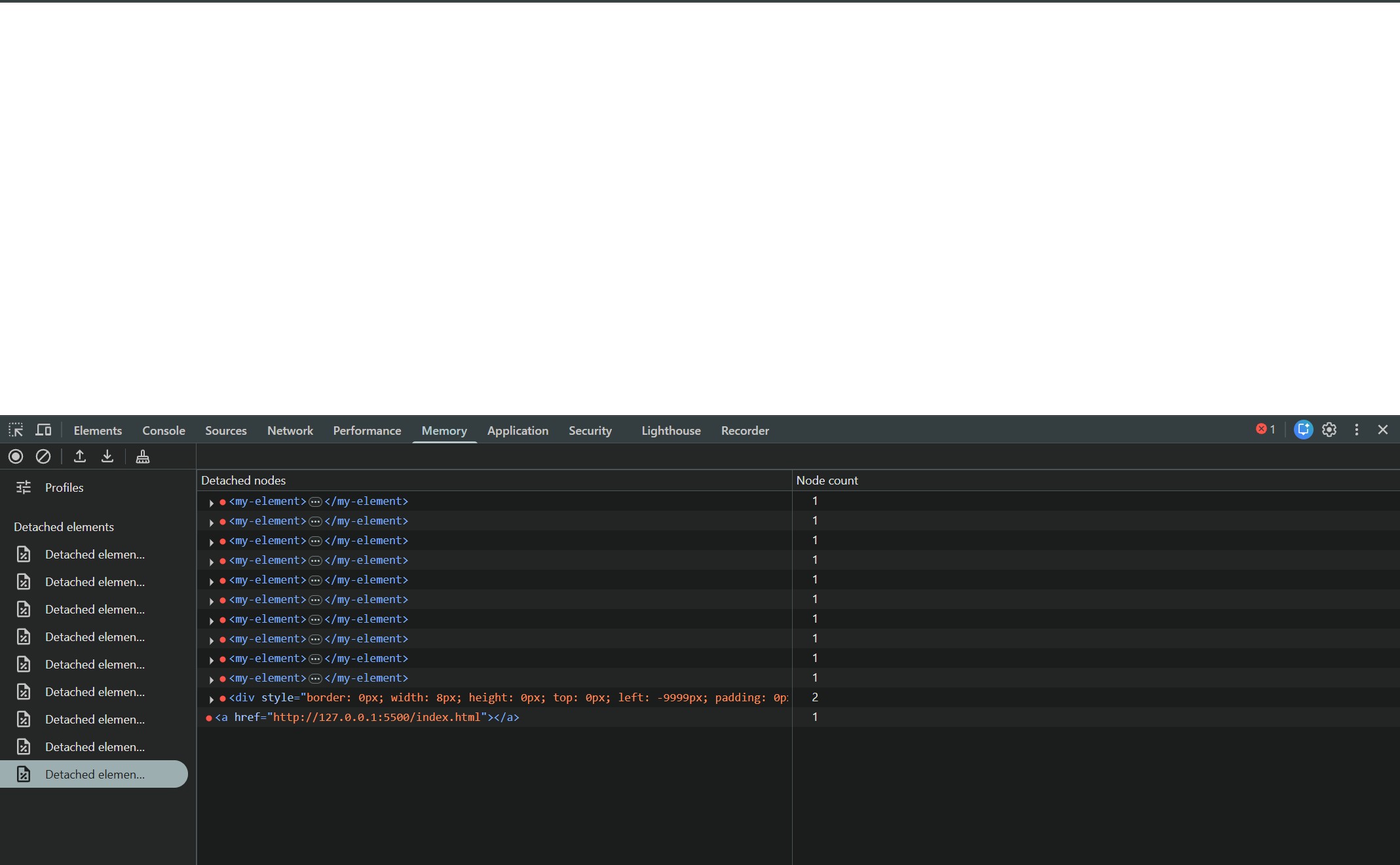Switch to the Application tab
Screen dimensions: 1400x865
pyautogui.click(x=518, y=430)
